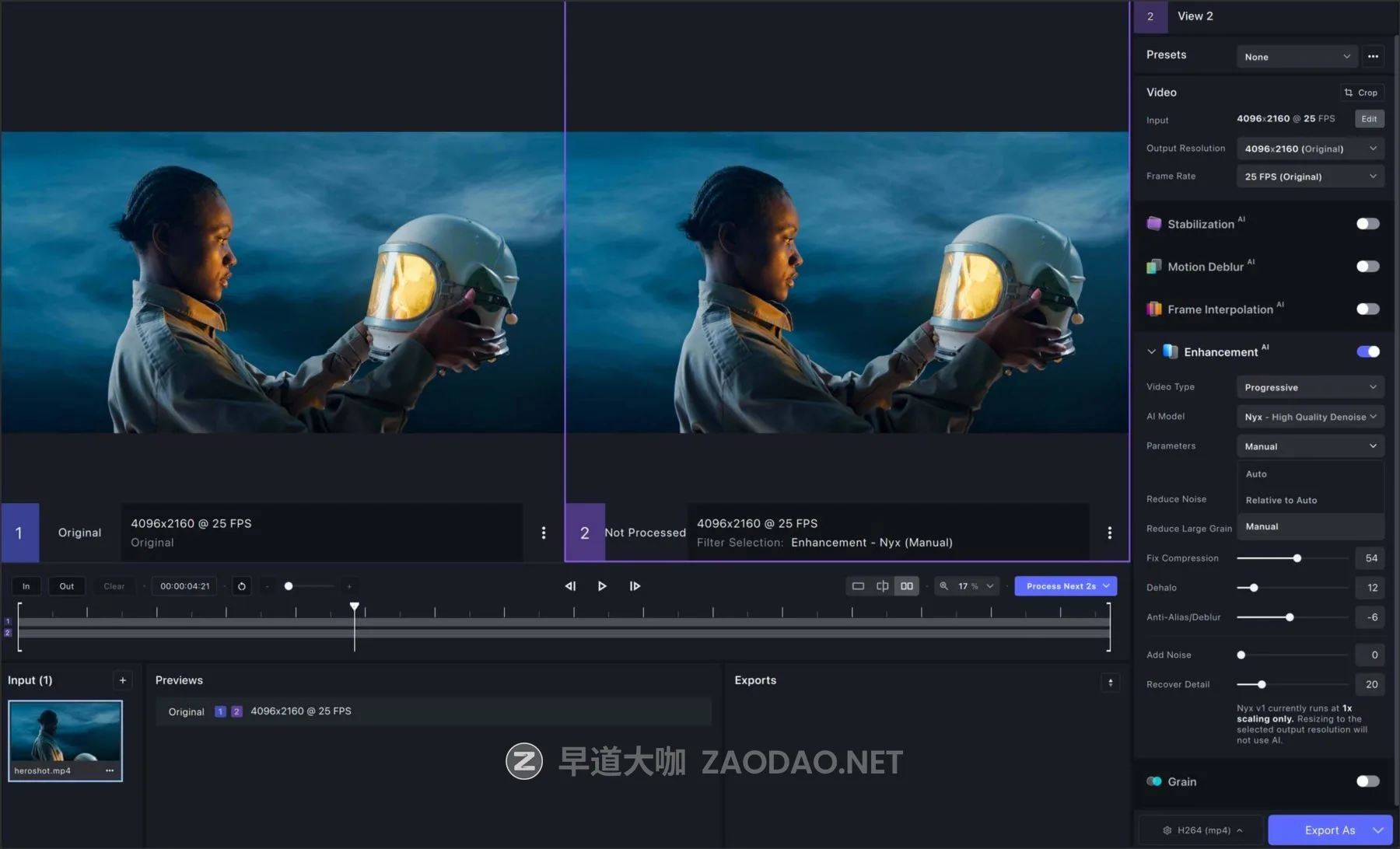This screenshot has width=1400, height=849.
Task: Click the Edit button next to Input resolution
Action: tap(1369, 118)
